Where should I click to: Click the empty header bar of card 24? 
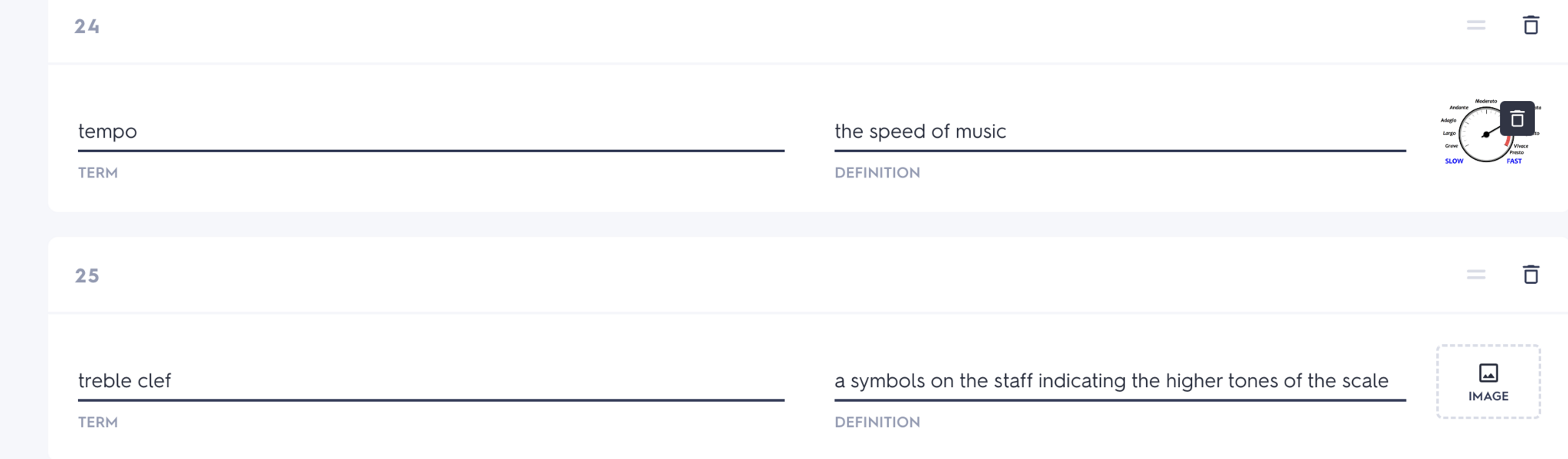pos(766,27)
